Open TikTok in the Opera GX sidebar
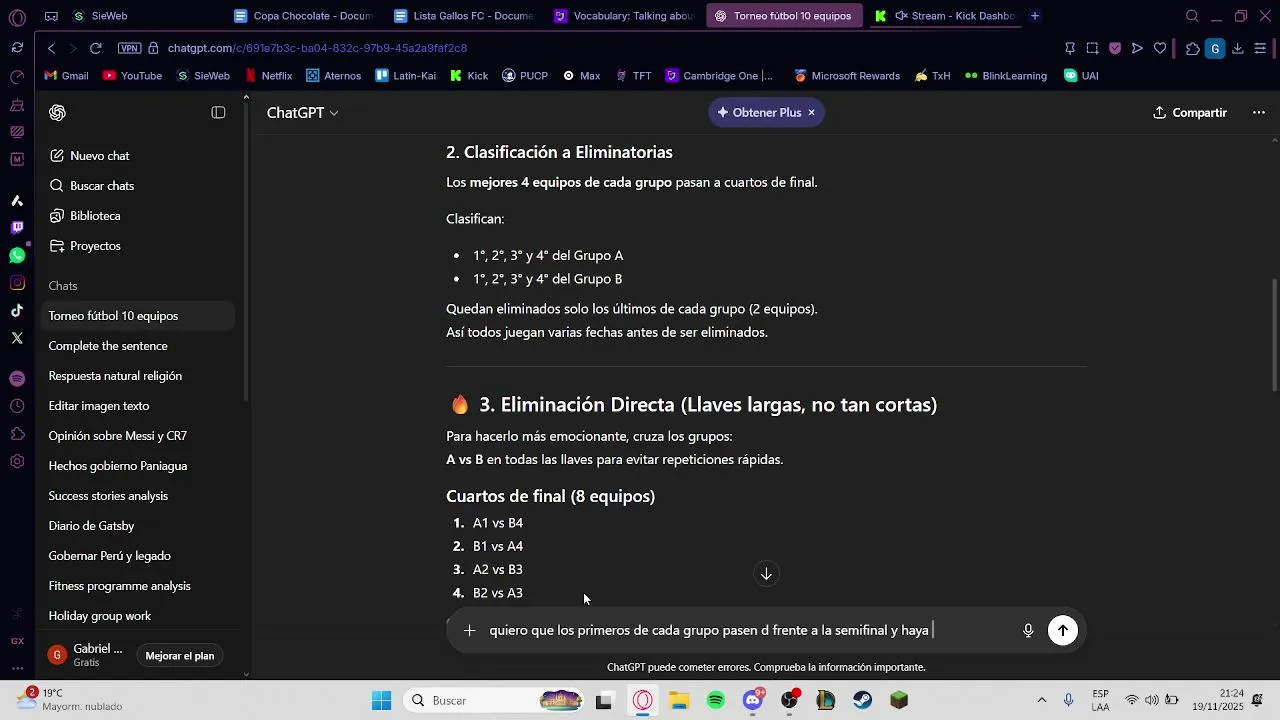The image size is (1280, 720). click(17, 311)
